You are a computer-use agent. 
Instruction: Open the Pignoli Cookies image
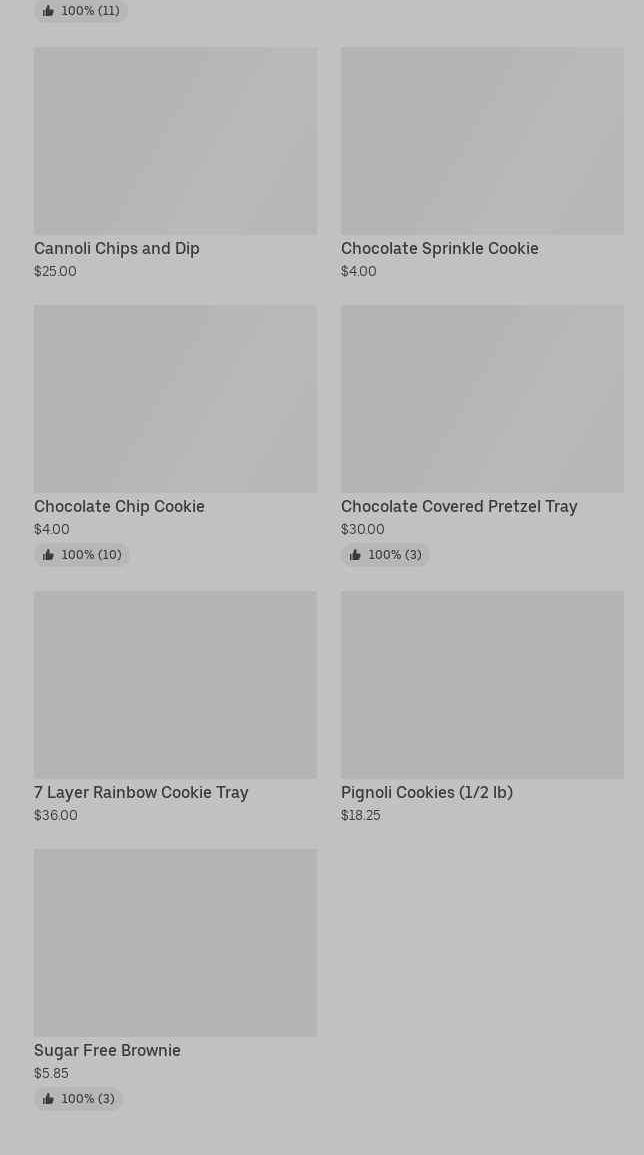(482, 685)
